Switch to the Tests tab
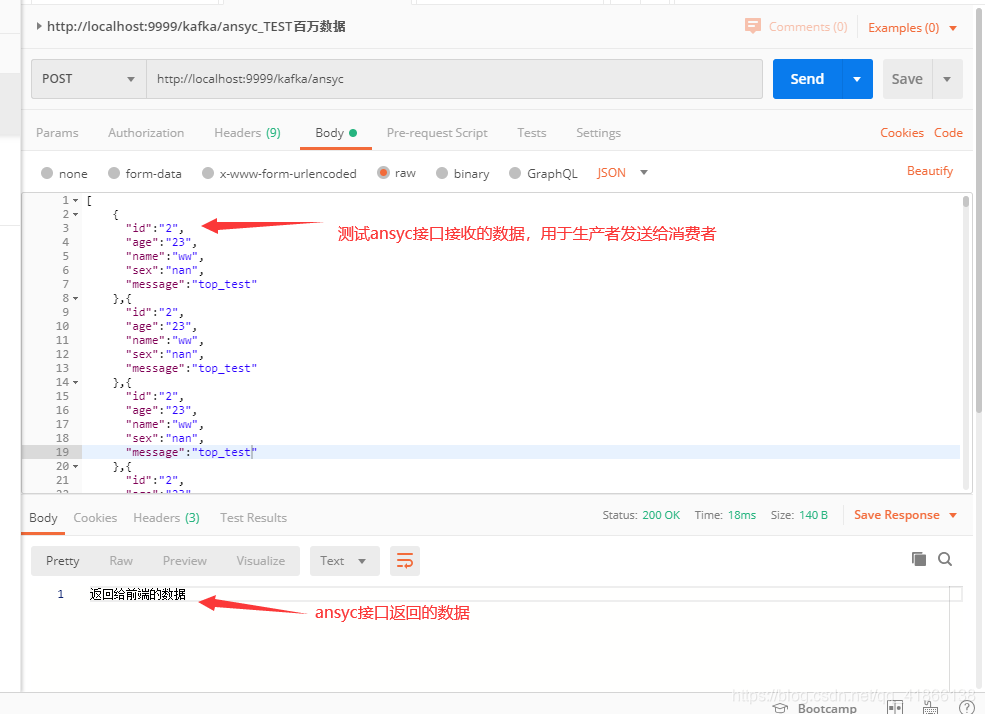 coord(531,133)
